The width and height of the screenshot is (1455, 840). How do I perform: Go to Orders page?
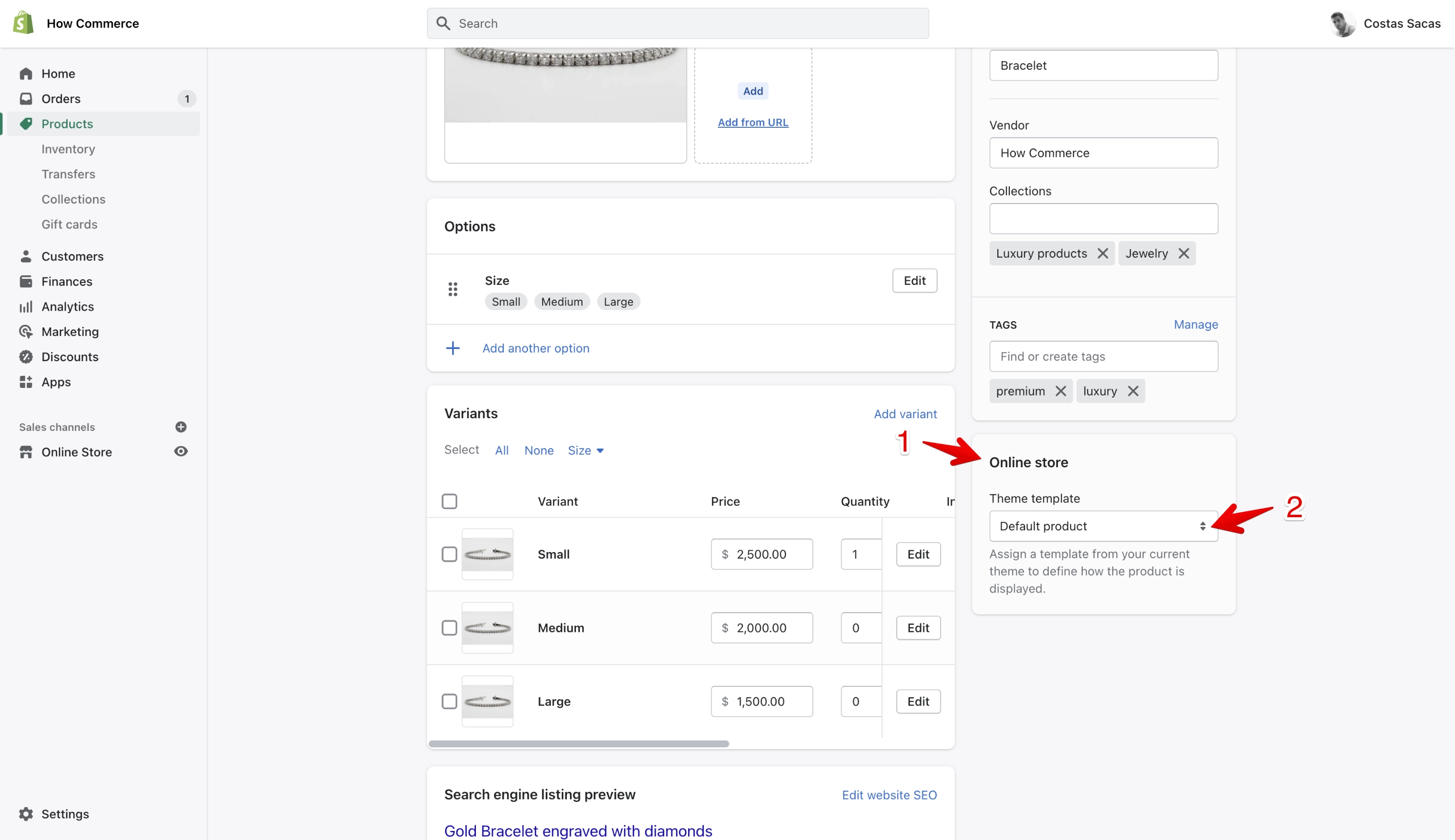point(61,98)
